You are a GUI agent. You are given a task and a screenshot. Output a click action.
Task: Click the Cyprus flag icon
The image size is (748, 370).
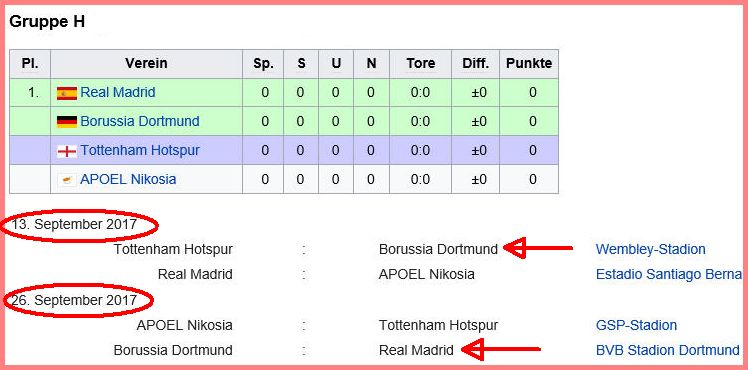click(x=67, y=180)
